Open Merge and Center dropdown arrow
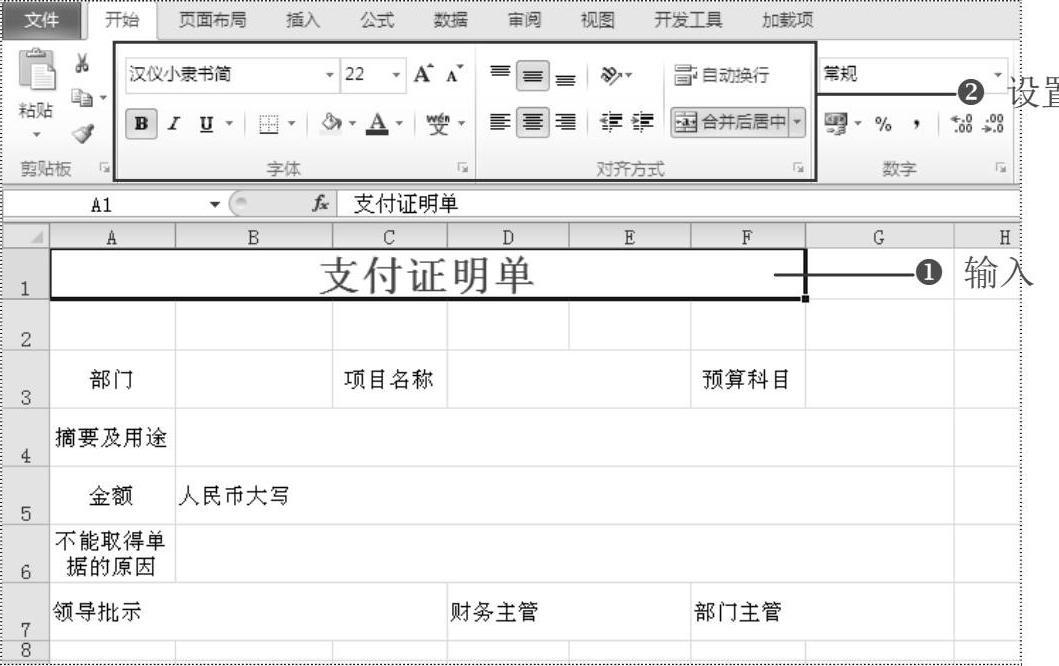Viewport: 1059px width, 666px height. 798,122
